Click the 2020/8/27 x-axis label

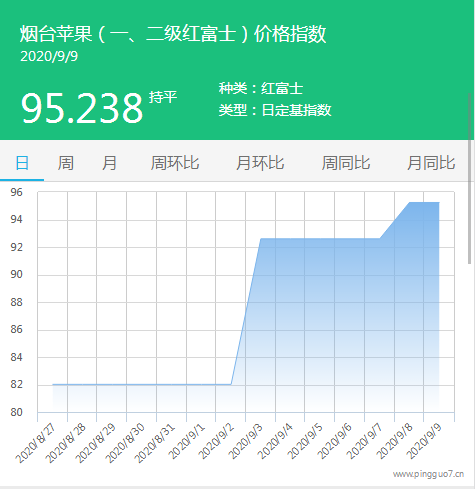36,444
